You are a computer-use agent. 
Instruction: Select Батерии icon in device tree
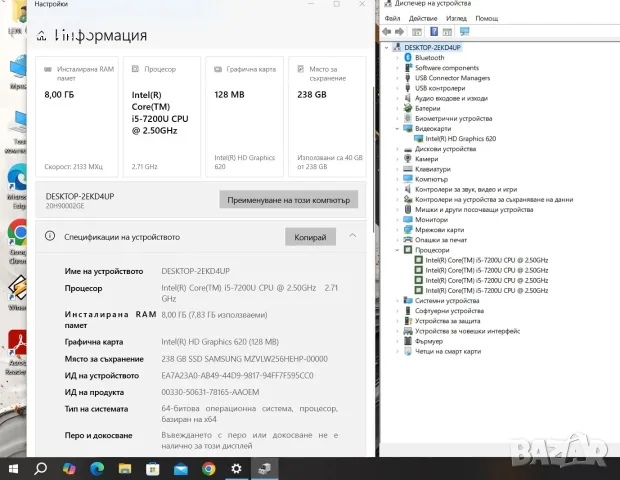pos(408,108)
